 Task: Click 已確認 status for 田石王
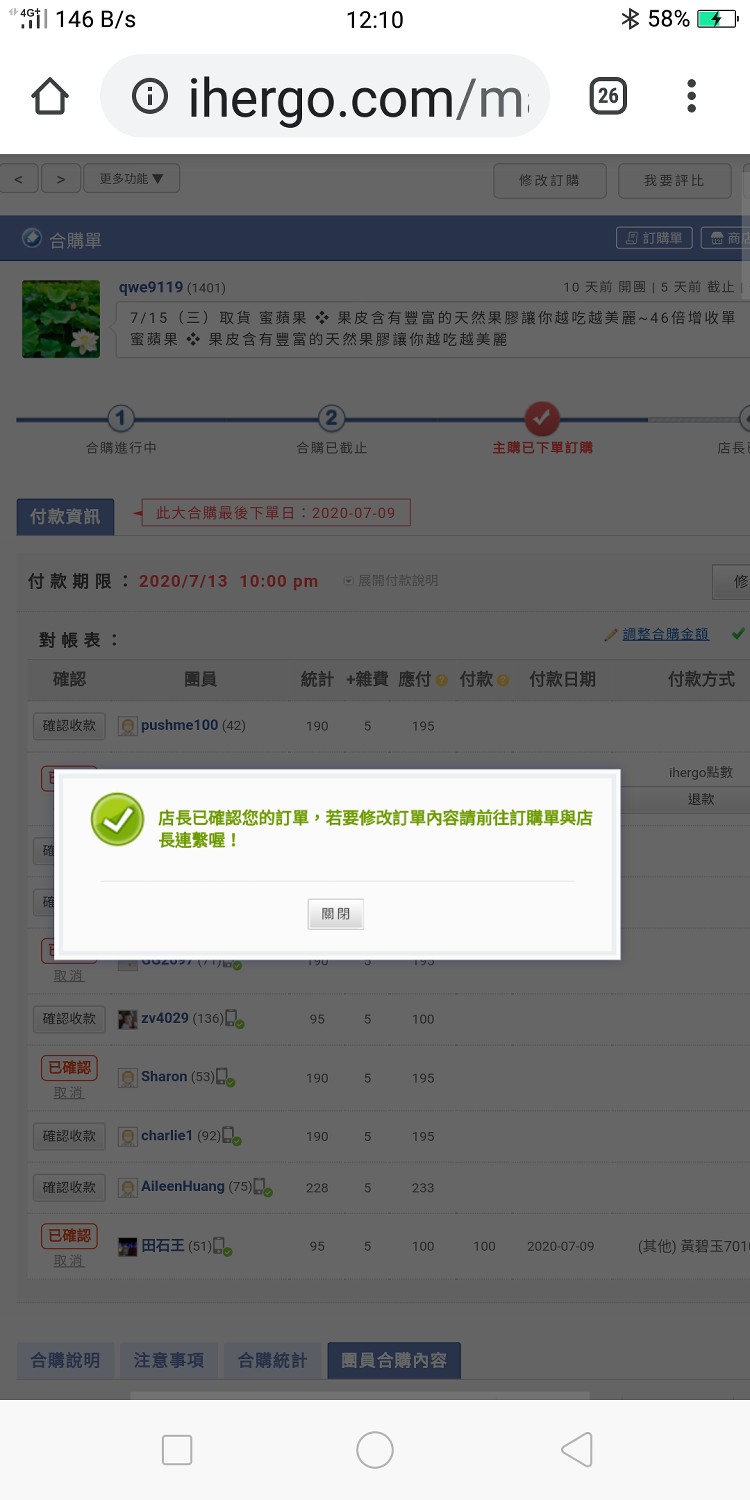point(69,1236)
